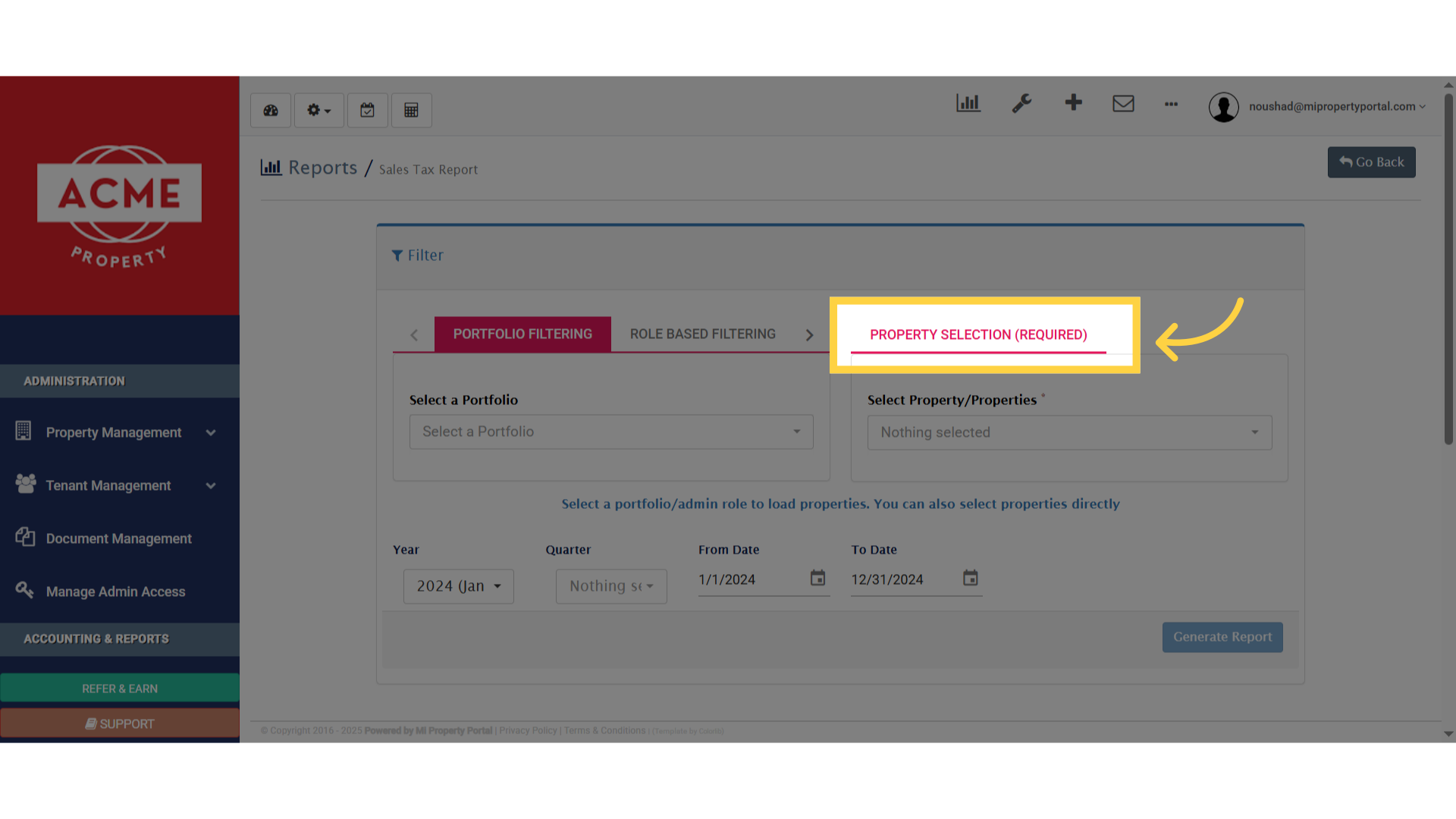Open the From Date calendar picker
The width and height of the screenshot is (1456, 819).
(817, 579)
